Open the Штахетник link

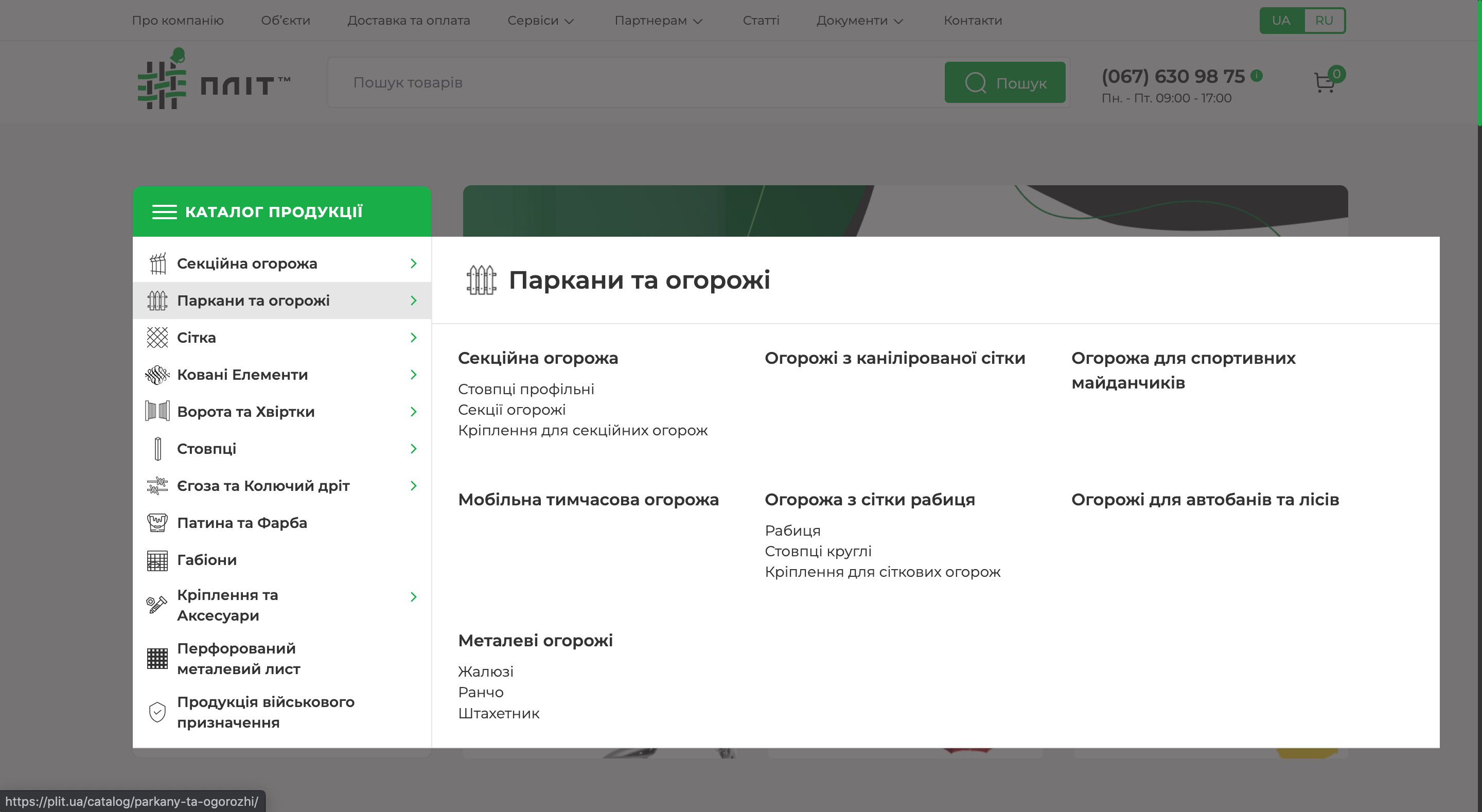tap(498, 713)
